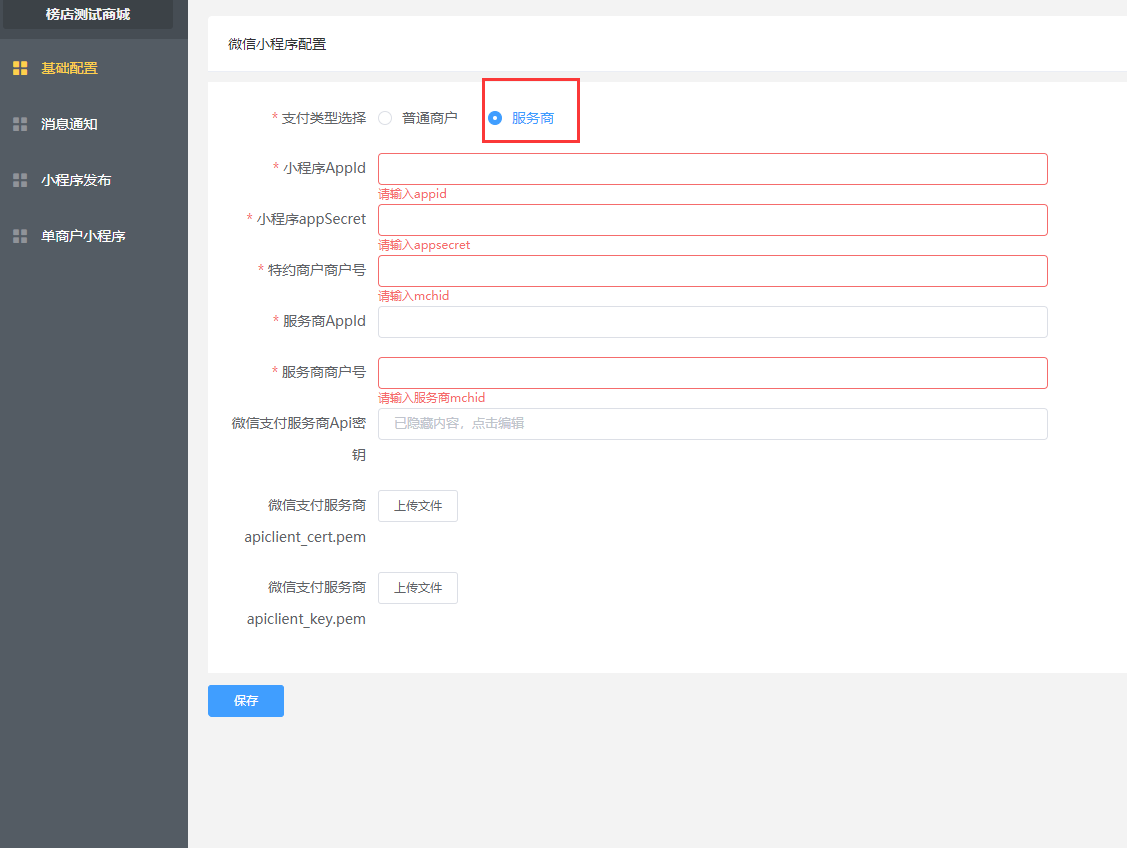The width and height of the screenshot is (1127, 848).
Task: Focus the 小程序AppId input field
Action: pyautogui.click(x=712, y=169)
